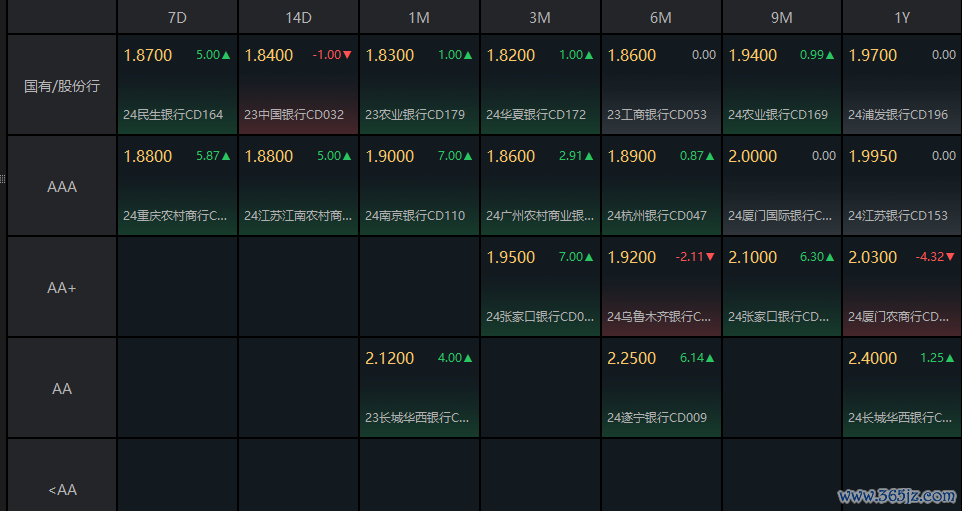Screen dimensions: 962x511
Task: Click the red down arrow in 23中国银行CD032 cell
Action: pyautogui.click(x=347, y=55)
